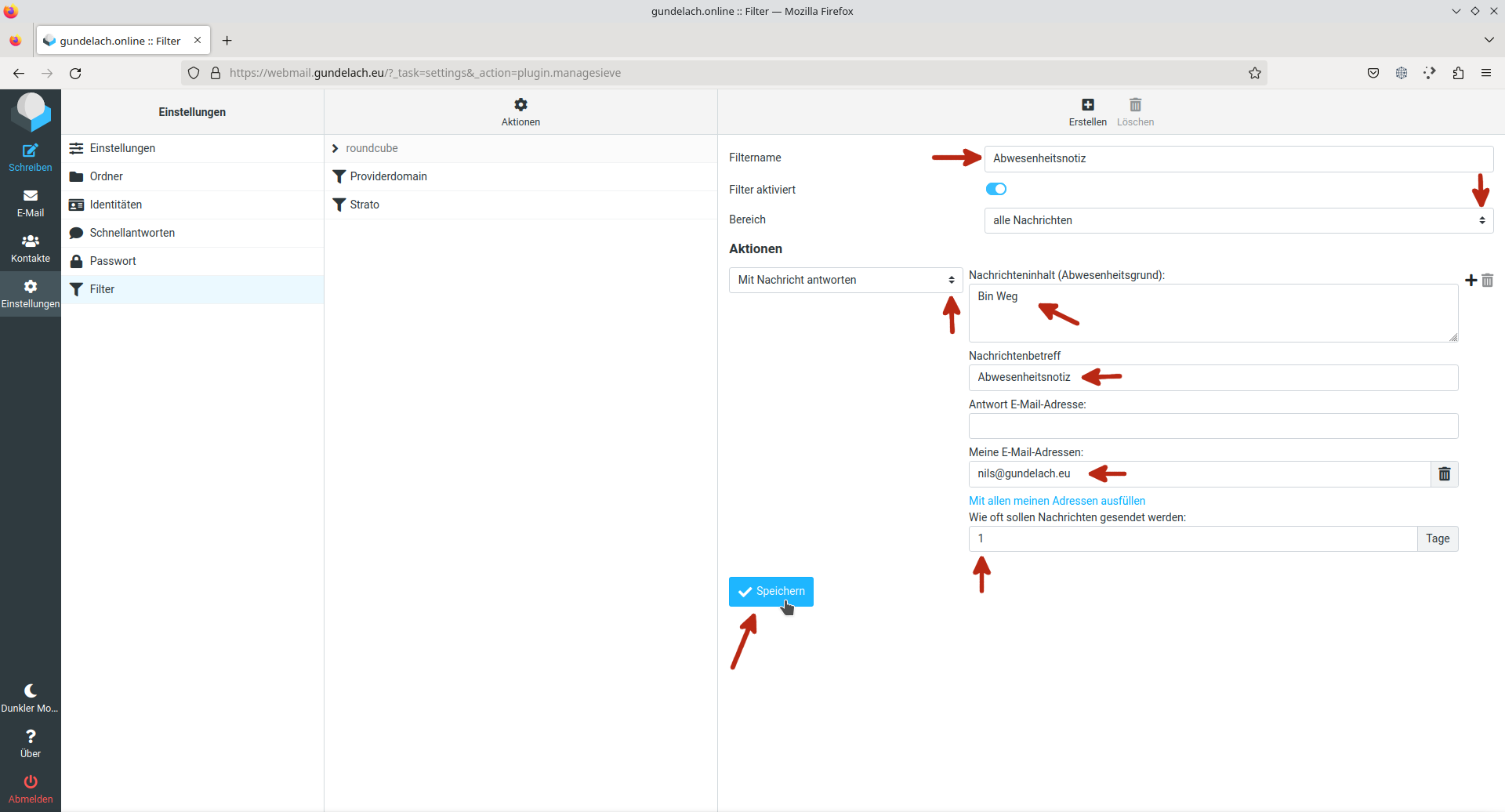Add another action with plus icon

(1471, 281)
